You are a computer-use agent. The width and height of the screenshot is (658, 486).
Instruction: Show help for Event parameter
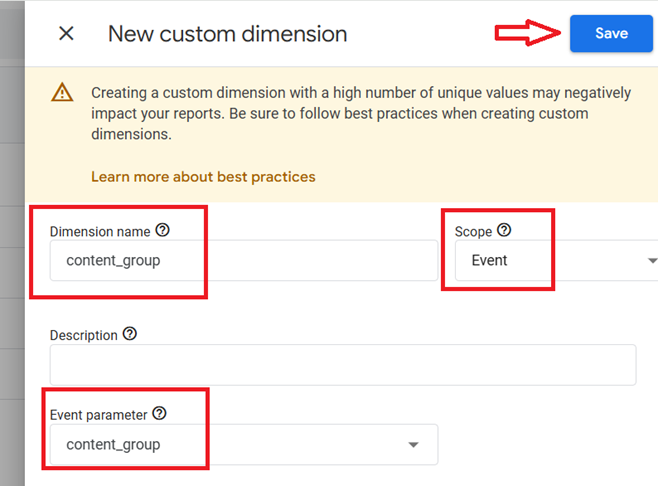[x=159, y=413]
